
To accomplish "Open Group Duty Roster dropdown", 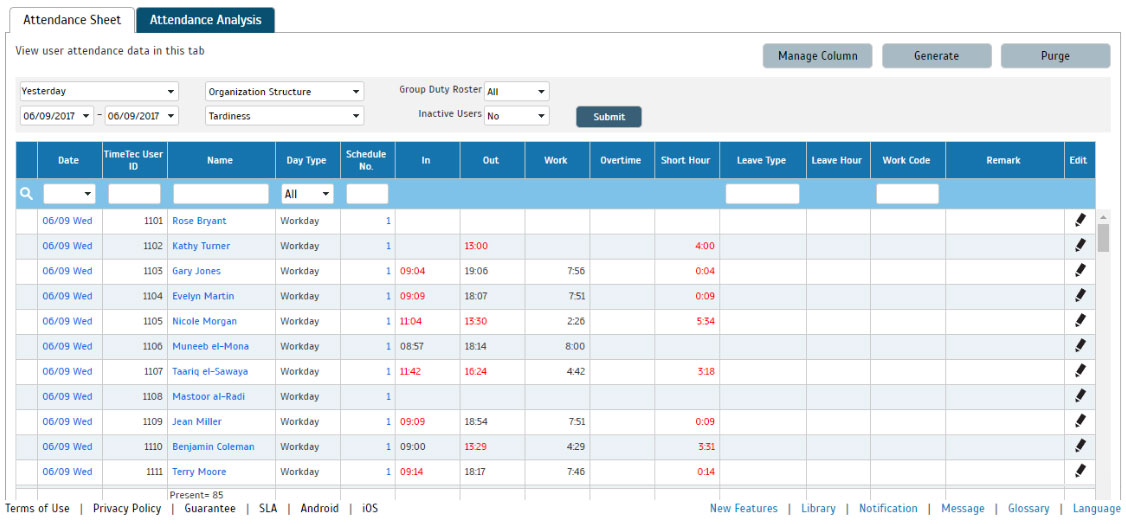I will pos(517,92).
